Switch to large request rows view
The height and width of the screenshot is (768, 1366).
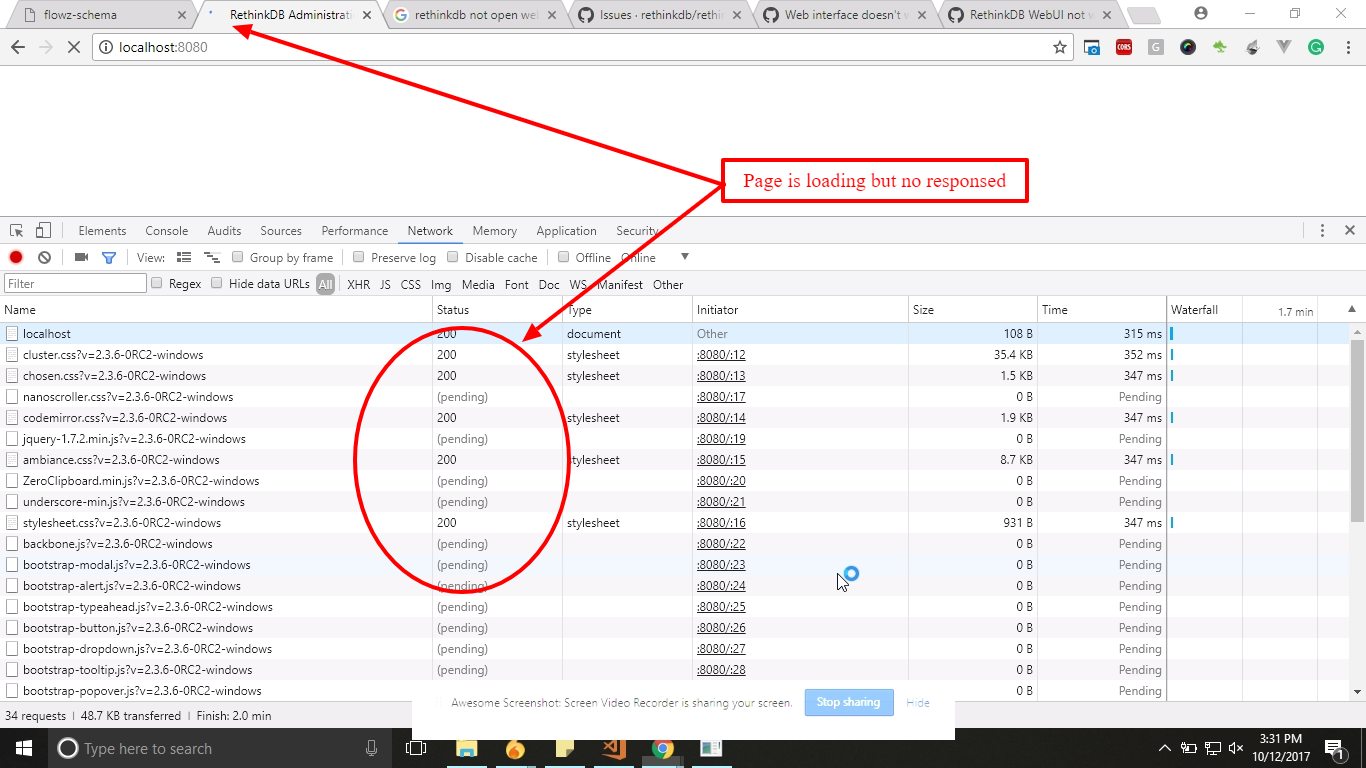[184, 257]
